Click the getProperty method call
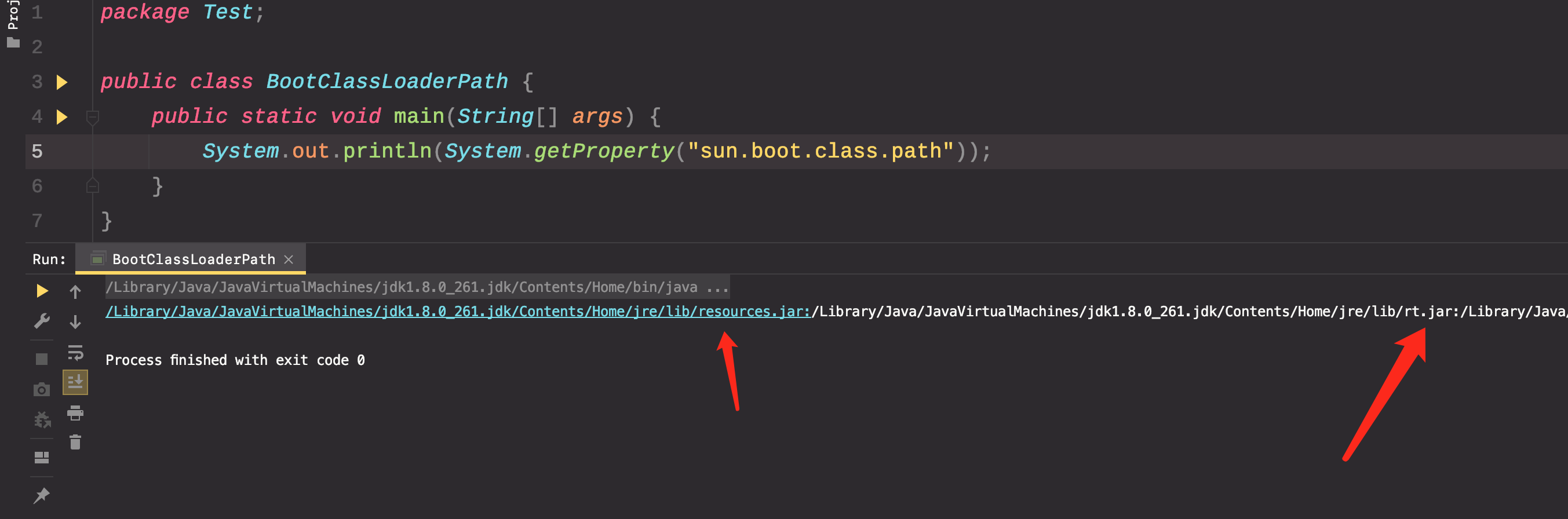 604,151
